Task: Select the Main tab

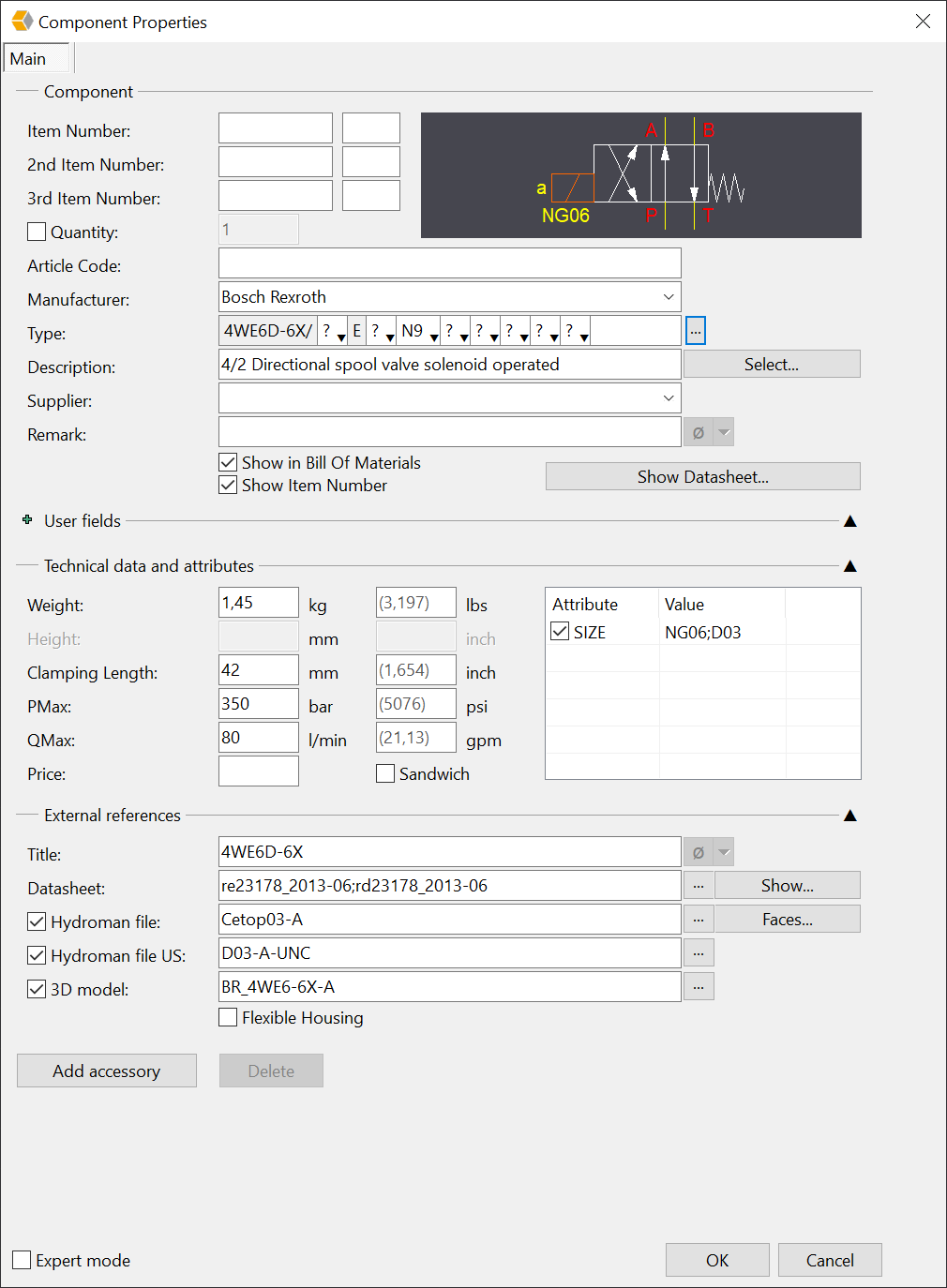Action: point(35,57)
